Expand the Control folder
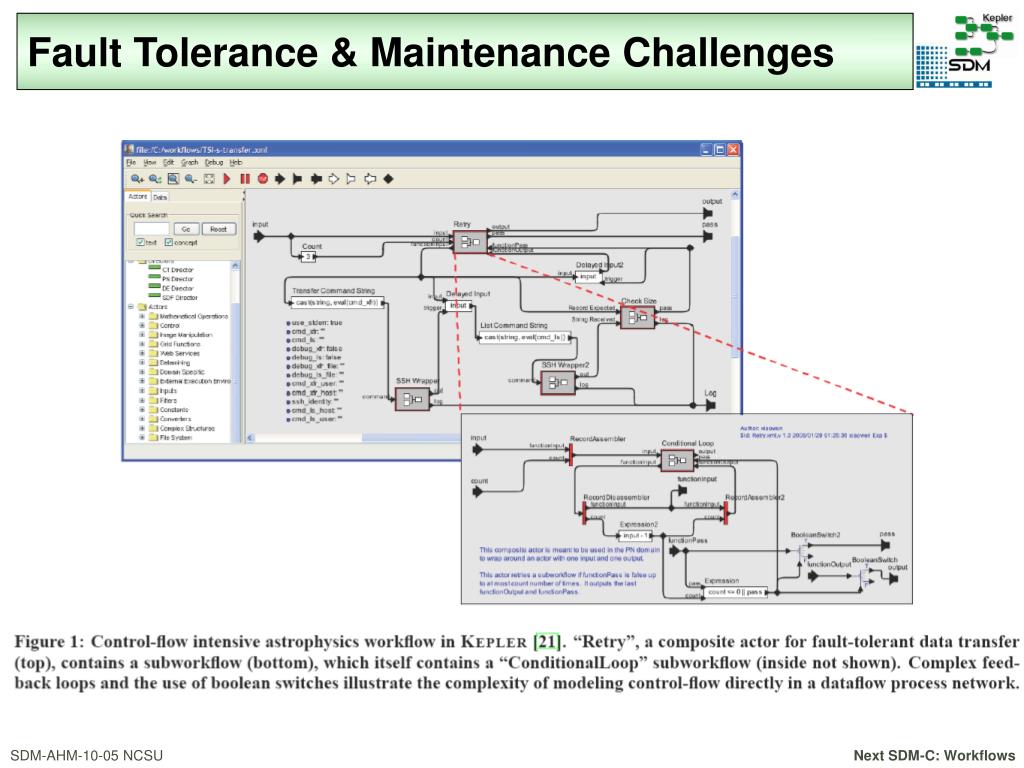 142,325
